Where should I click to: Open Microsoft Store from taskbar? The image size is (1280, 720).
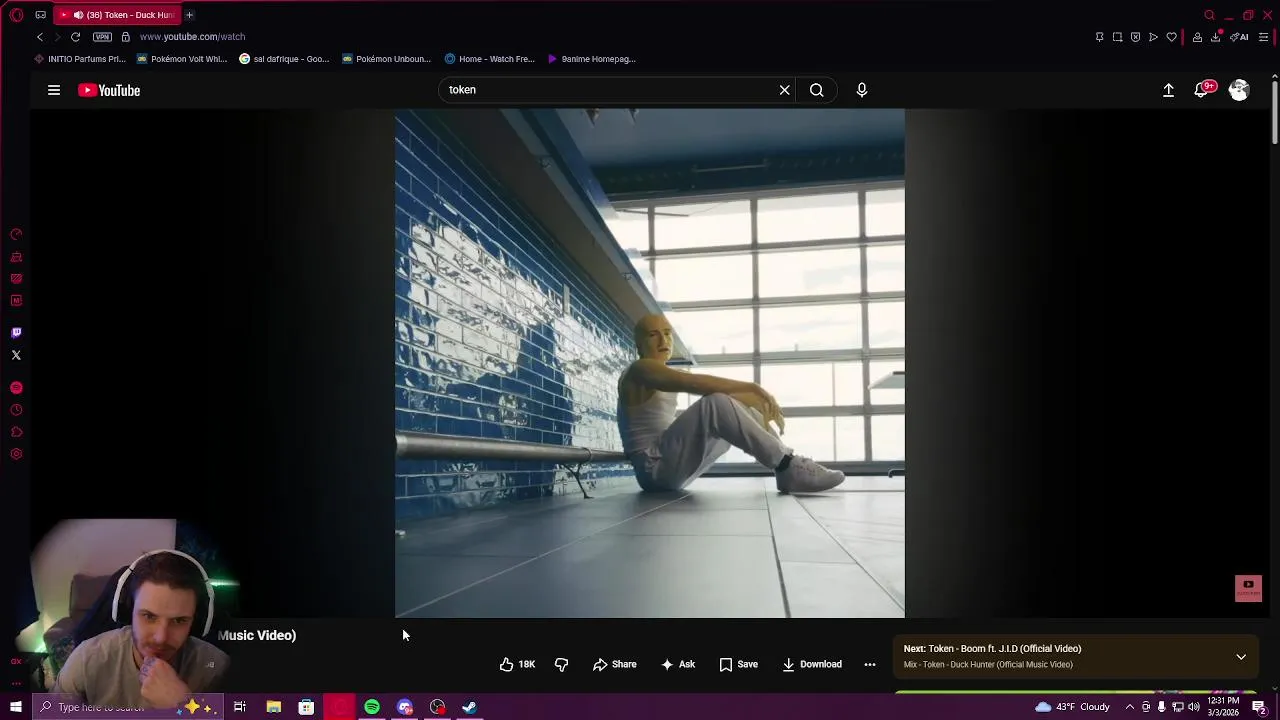tap(306, 707)
